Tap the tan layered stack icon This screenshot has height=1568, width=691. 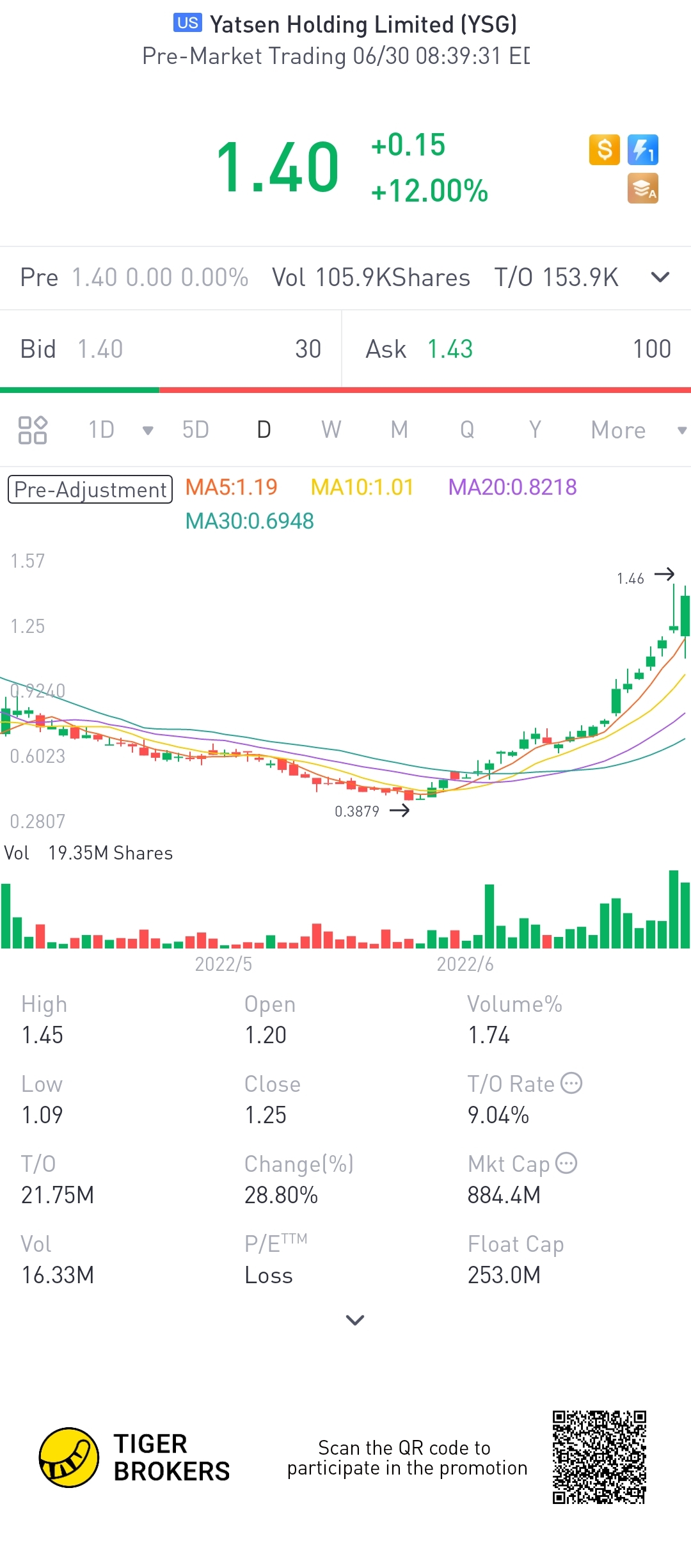click(643, 188)
